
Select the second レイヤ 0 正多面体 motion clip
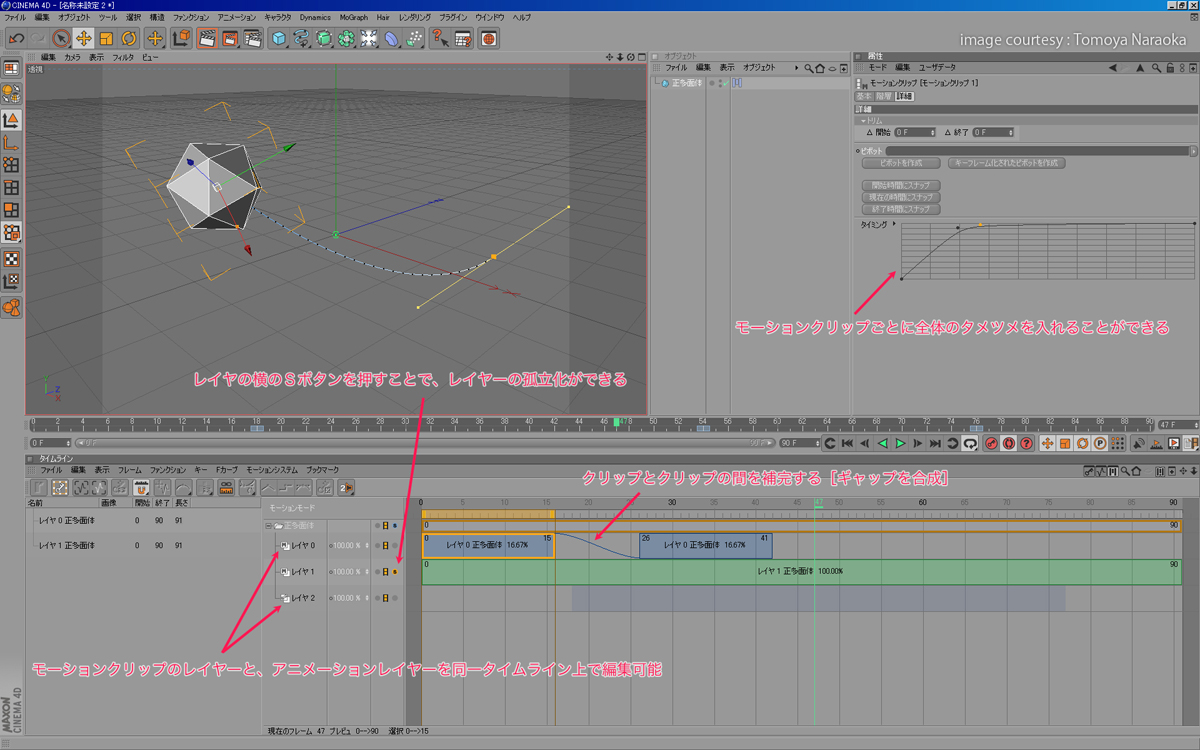point(705,546)
